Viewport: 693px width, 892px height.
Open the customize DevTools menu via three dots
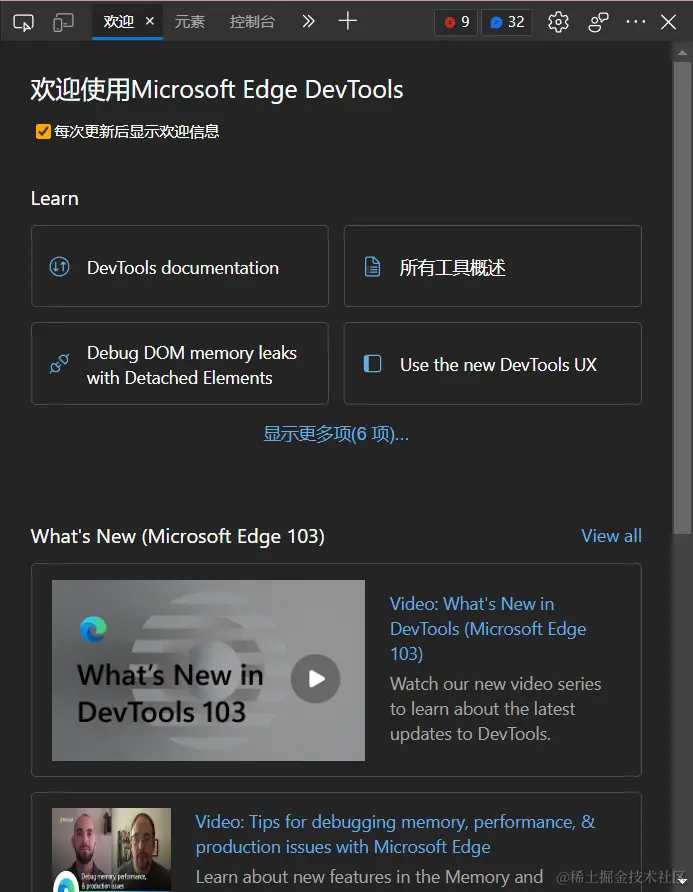tap(635, 21)
